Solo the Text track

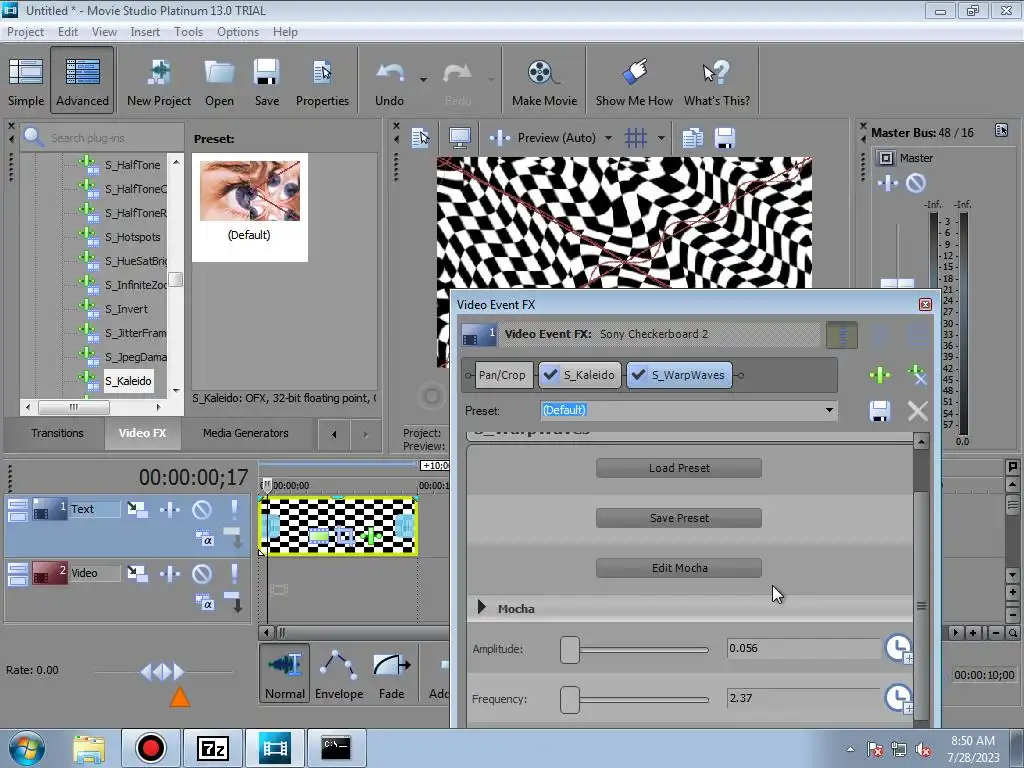tap(234, 509)
